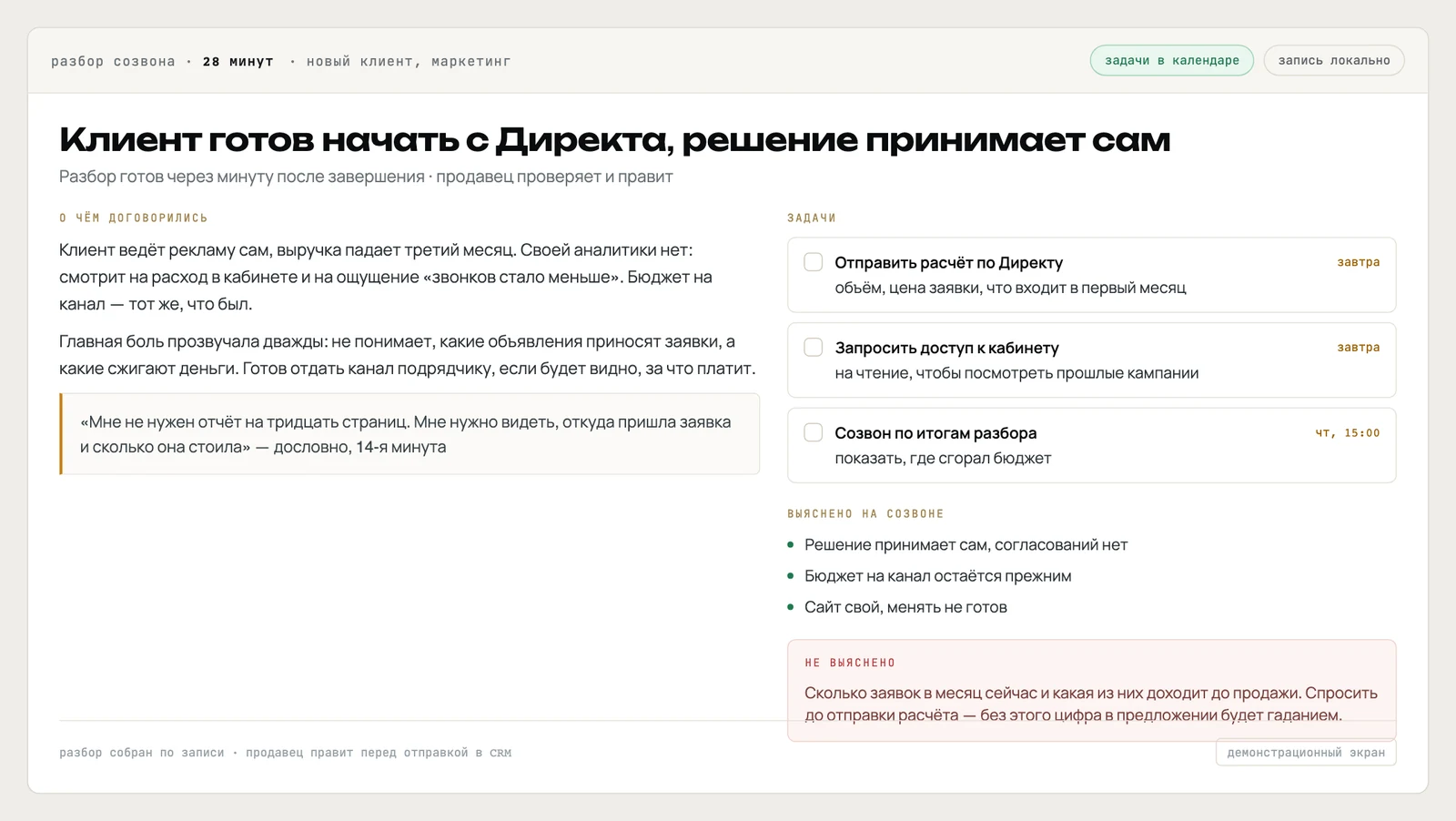Click the 'демонстрационный экран' badge
Screen dimensions: 1456x821
1306,753
